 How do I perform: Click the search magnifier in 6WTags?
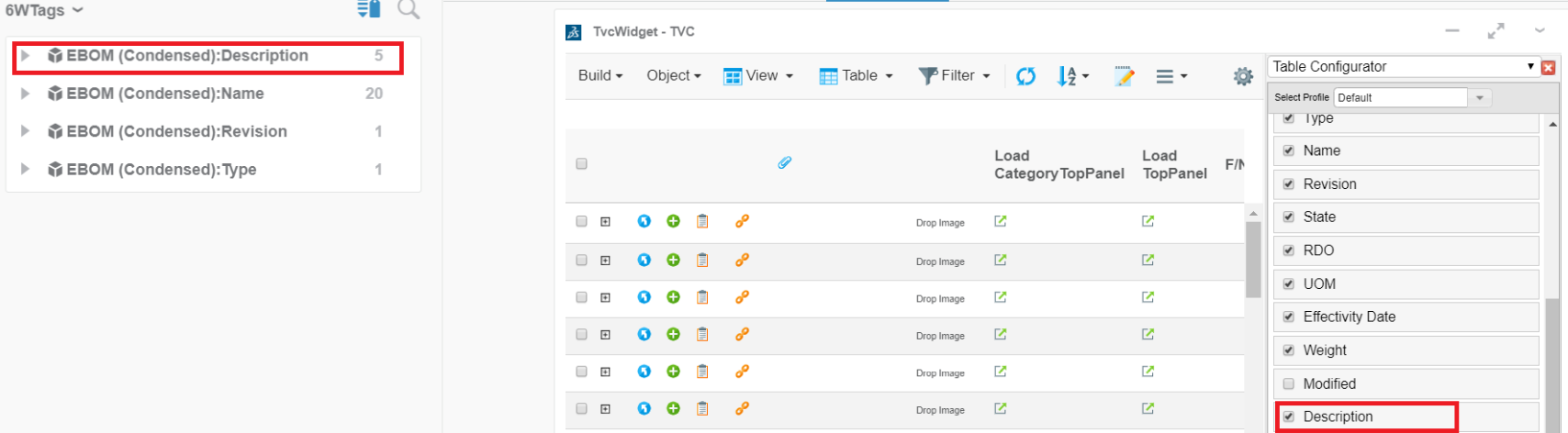tap(408, 9)
